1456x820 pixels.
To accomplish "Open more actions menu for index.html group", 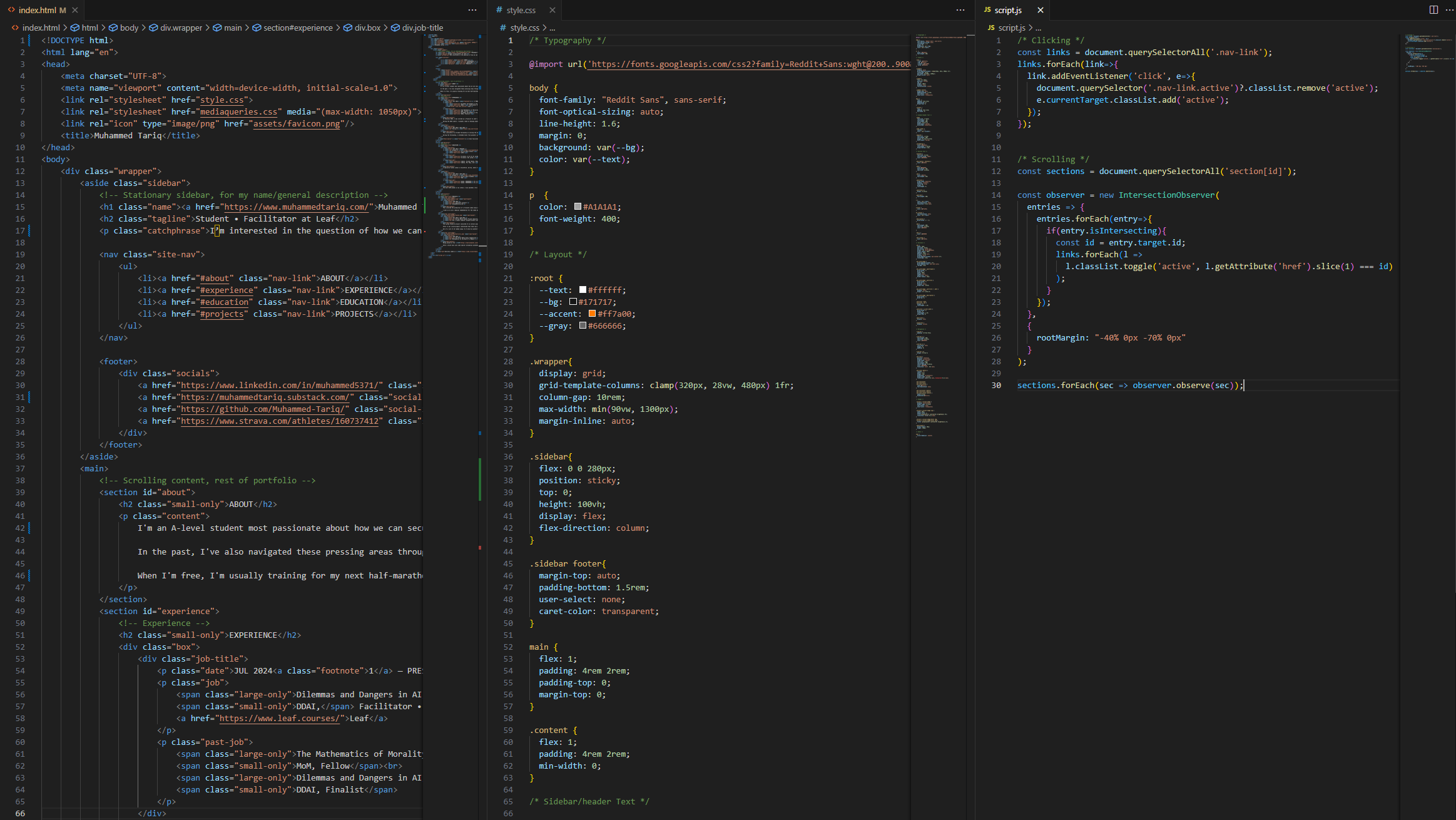I will point(472,10).
